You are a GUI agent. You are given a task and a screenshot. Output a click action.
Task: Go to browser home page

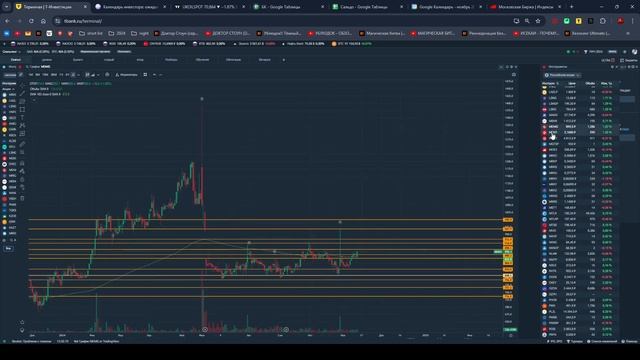coord(43,21)
